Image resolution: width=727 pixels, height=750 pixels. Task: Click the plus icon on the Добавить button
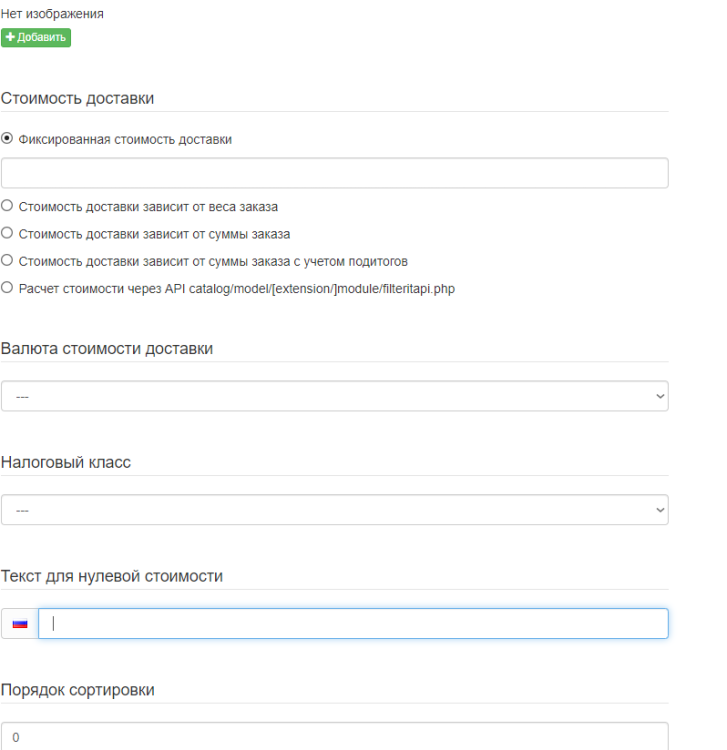click(10, 38)
